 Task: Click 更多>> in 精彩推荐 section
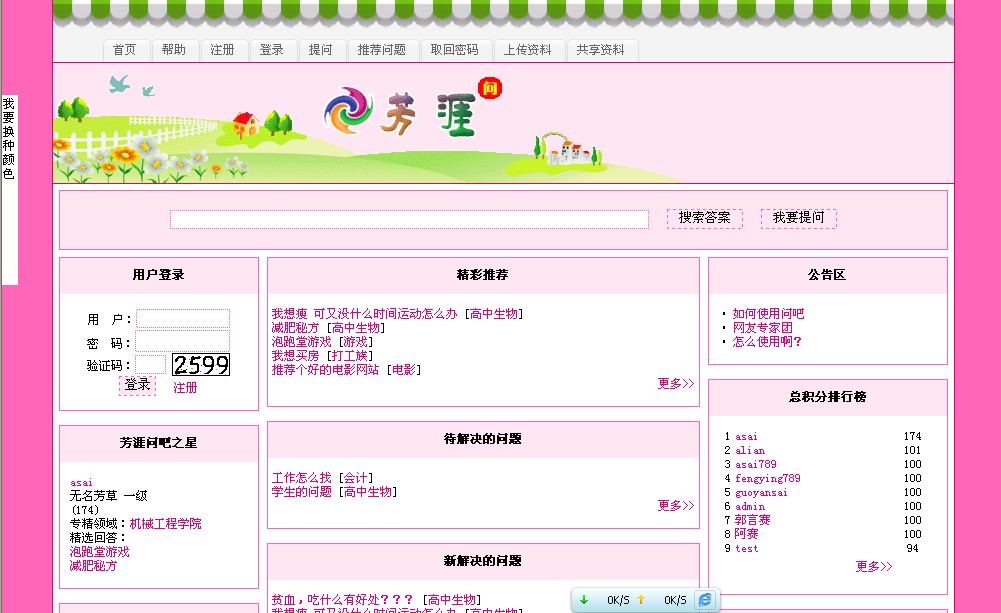tap(675, 384)
